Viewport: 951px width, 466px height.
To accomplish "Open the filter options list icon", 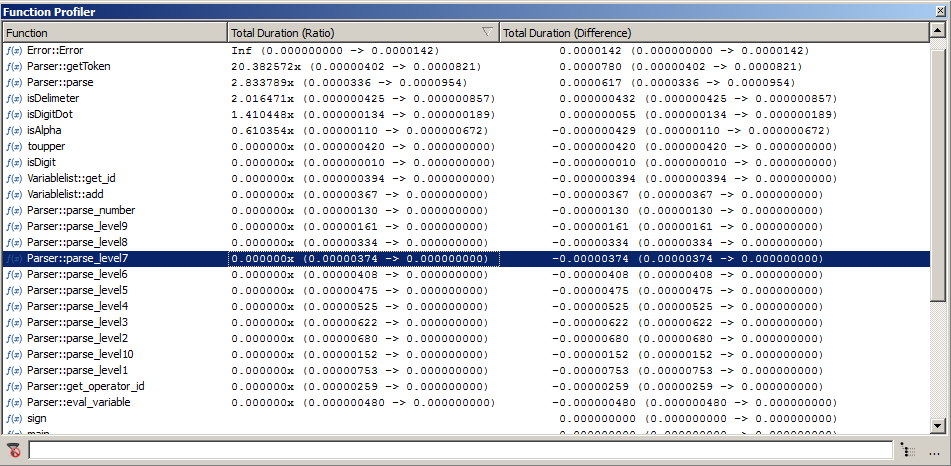I will click(907, 451).
